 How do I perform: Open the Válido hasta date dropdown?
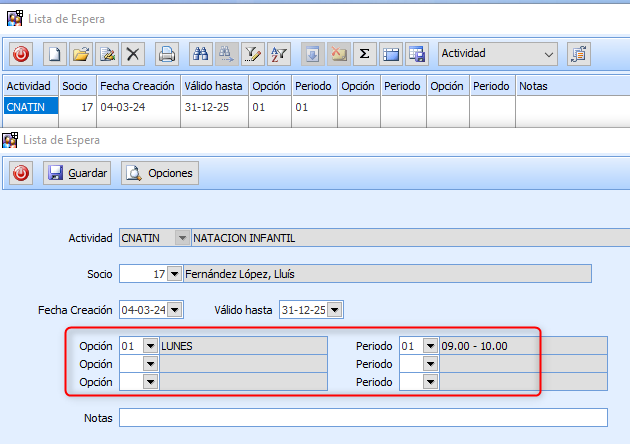click(335, 309)
